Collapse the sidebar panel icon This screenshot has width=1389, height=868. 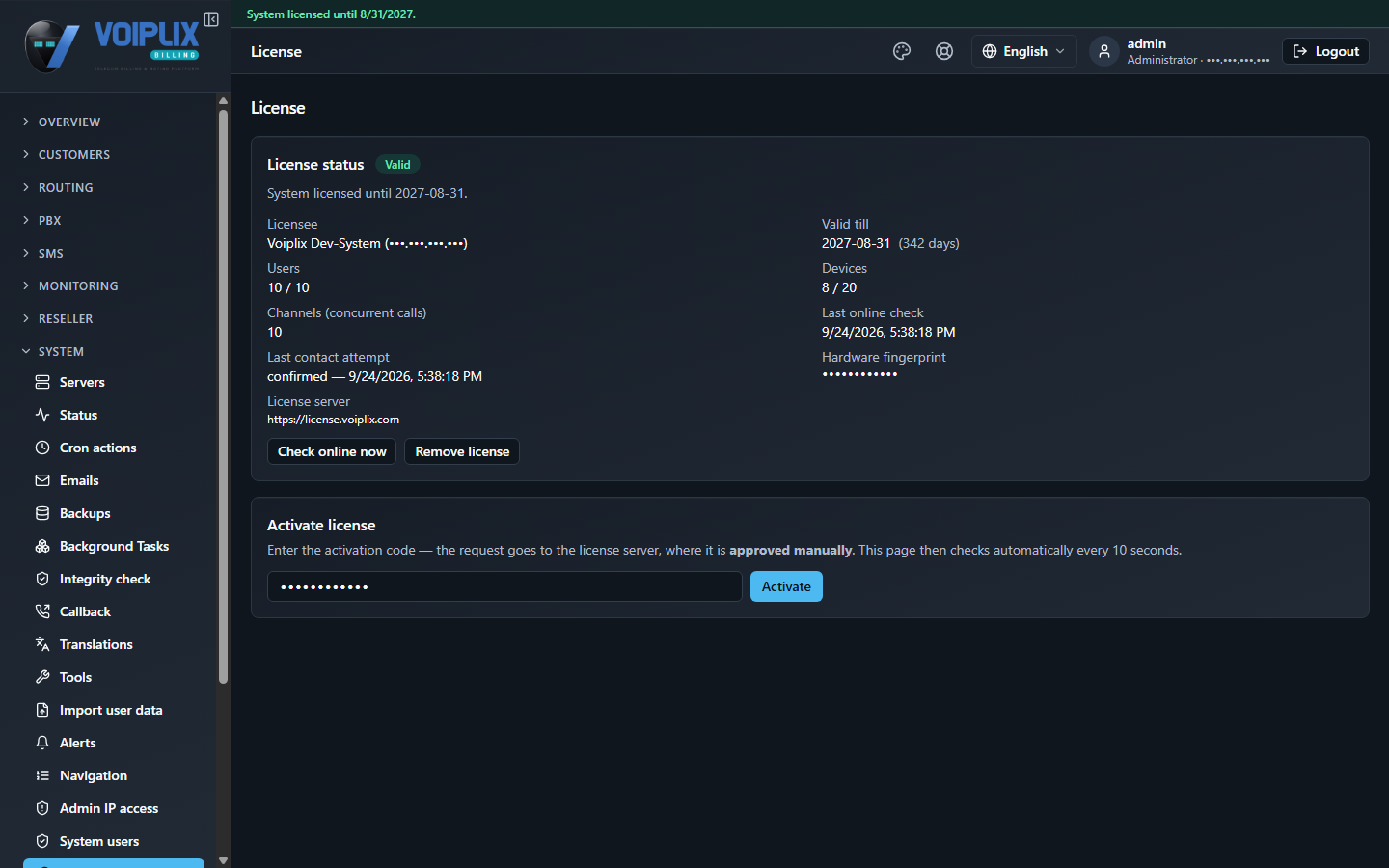coord(211,19)
